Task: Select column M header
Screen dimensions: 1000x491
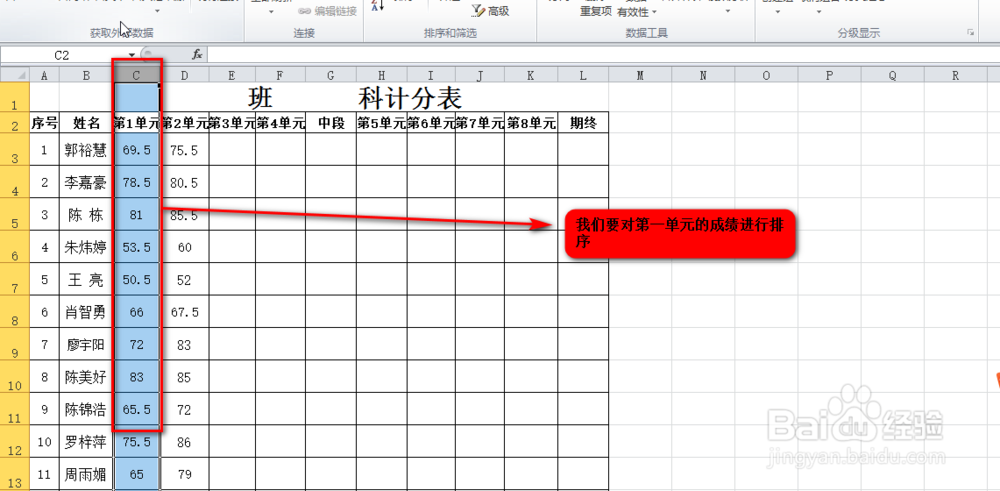Action: tap(640, 75)
